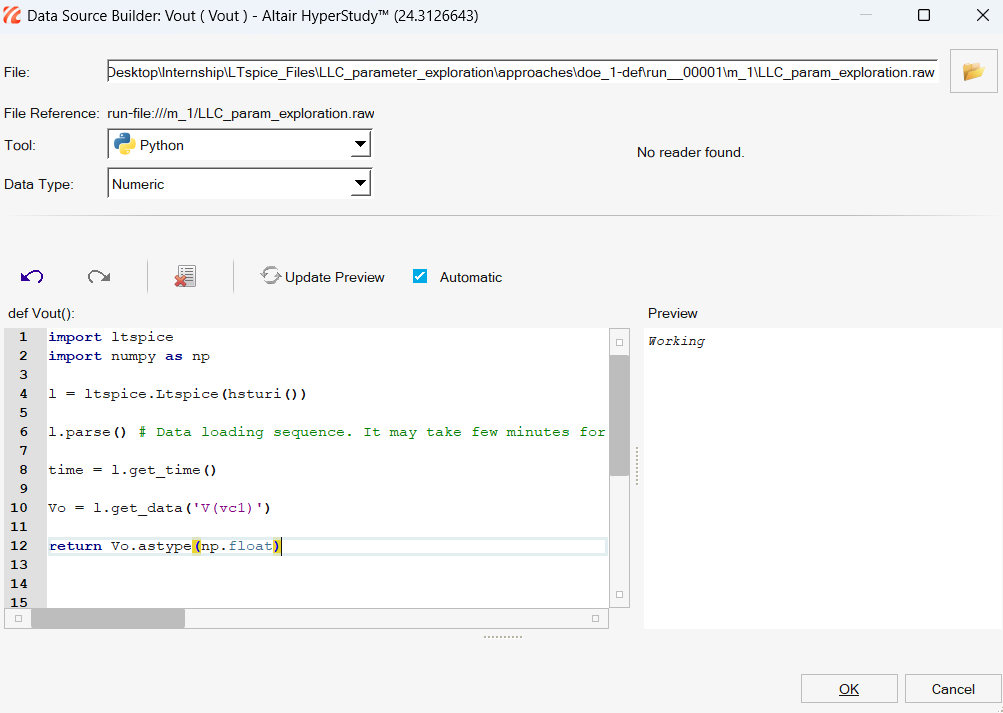Click the Preview panel heading

point(672,313)
